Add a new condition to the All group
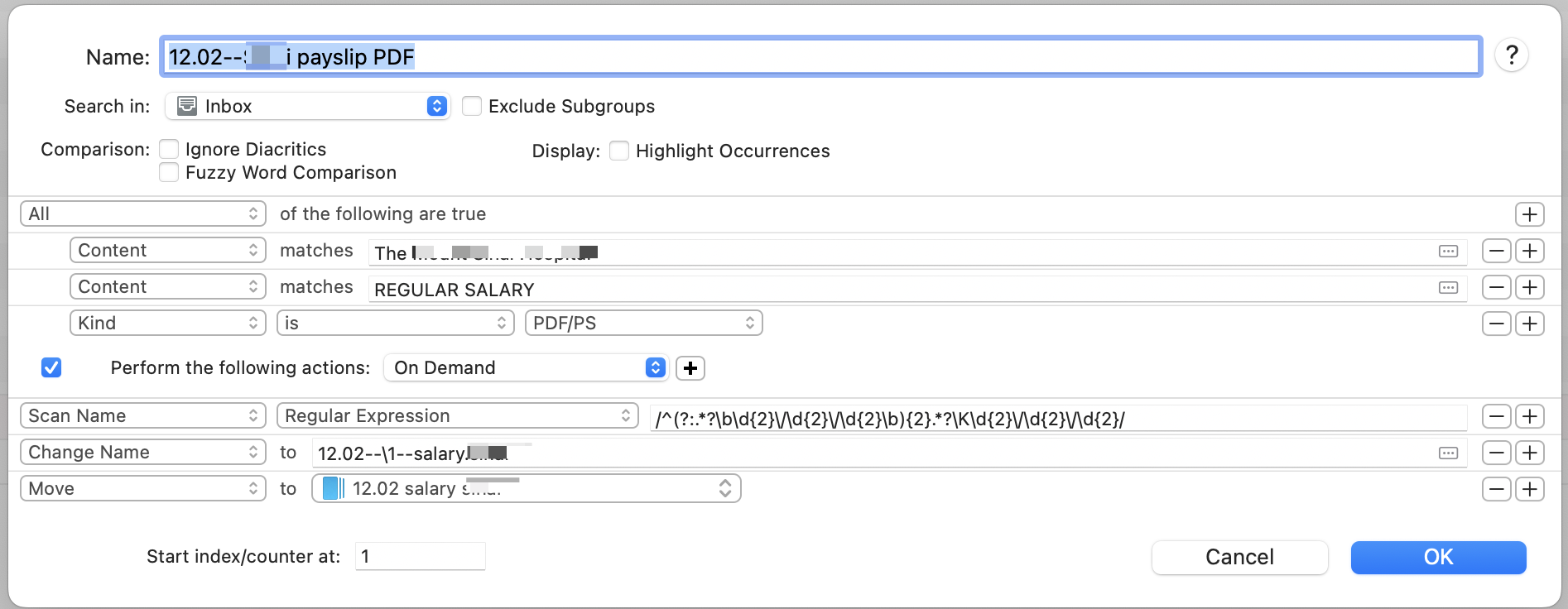 [1529, 214]
